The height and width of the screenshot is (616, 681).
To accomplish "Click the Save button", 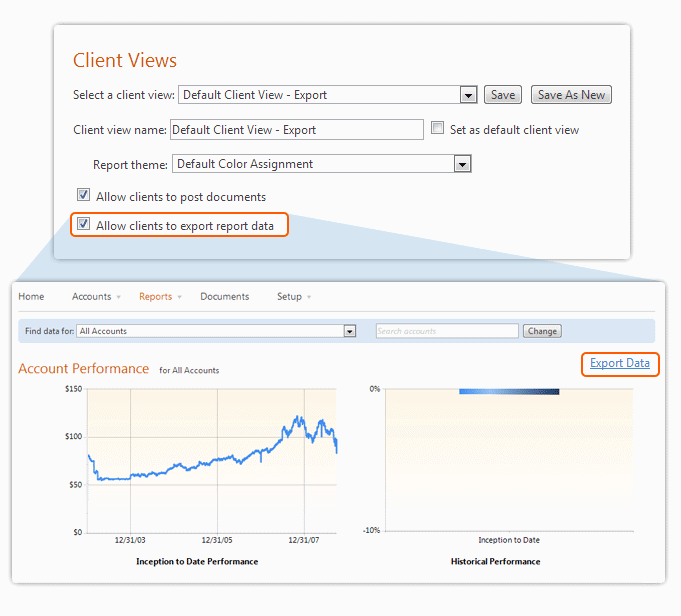I will pos(503,95).
